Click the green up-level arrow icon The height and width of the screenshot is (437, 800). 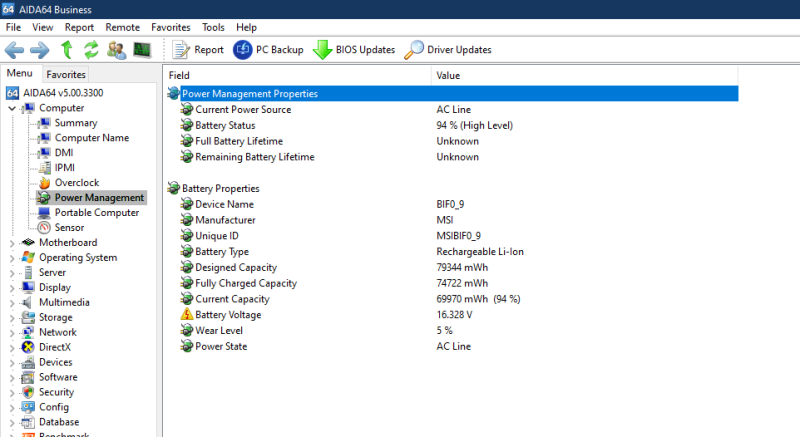pyautogui.click(x=66, y=50)
